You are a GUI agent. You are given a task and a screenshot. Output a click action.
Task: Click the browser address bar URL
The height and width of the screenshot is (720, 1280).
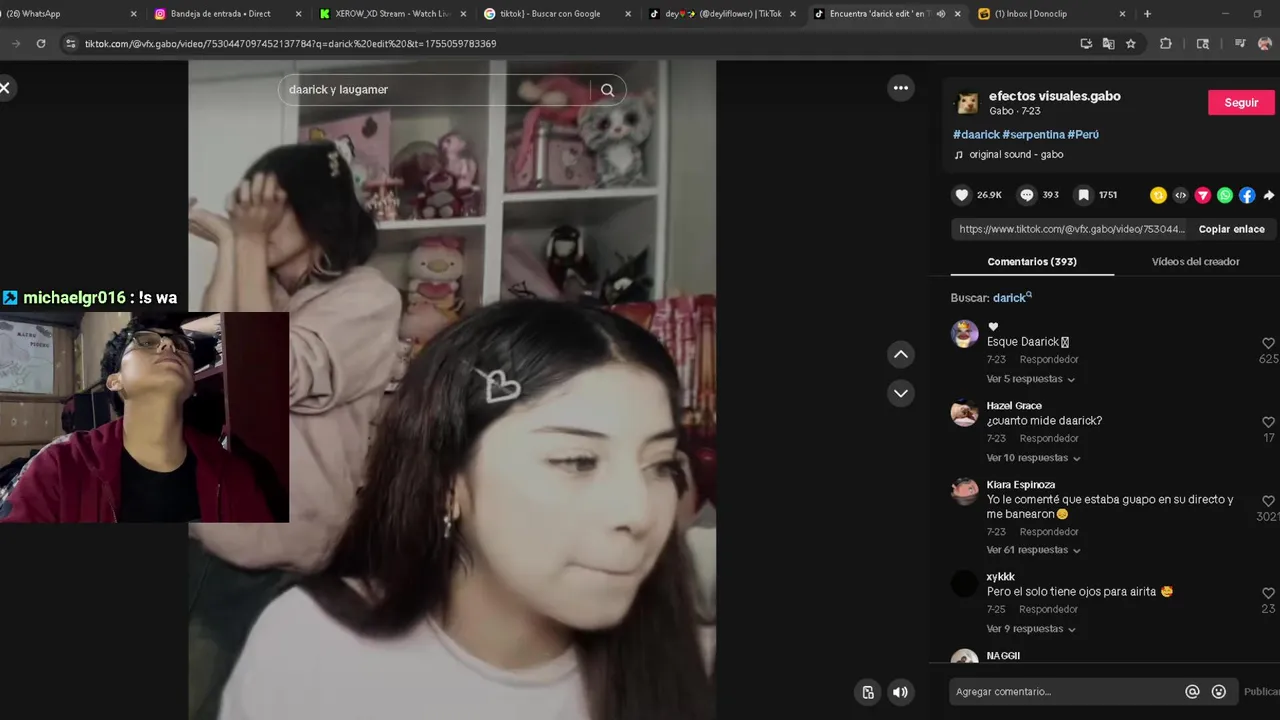pyautogui.click(x=290, y=44)
